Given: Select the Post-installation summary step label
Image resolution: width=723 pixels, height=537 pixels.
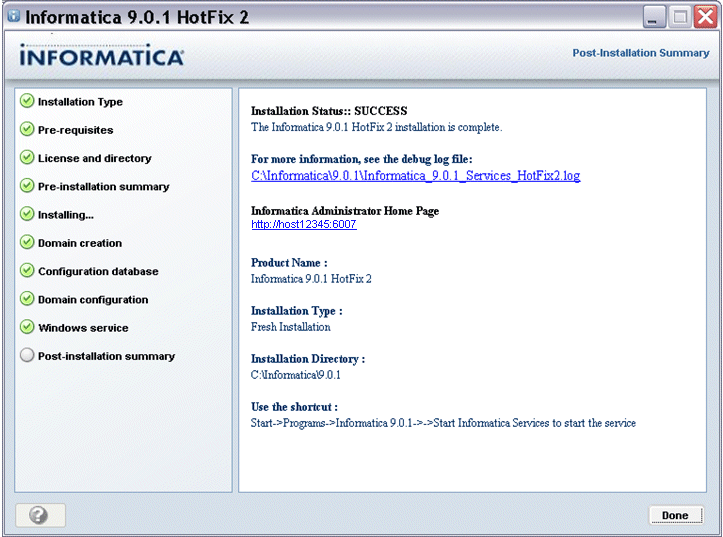Looking at the screenshot, I should coord(107,356).
